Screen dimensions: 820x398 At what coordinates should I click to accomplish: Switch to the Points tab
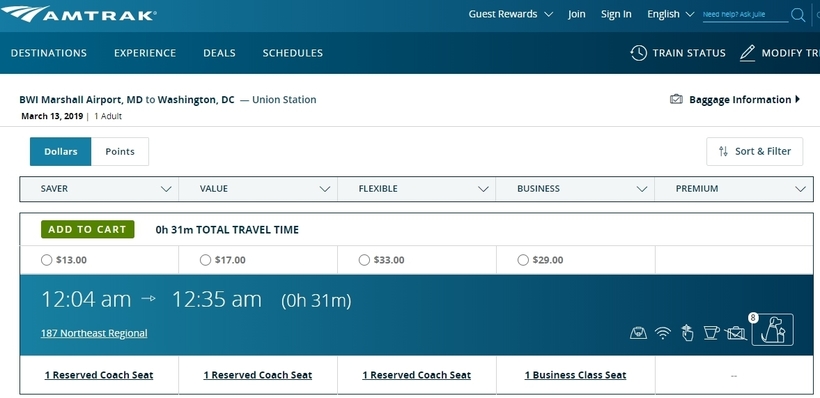pyautogui.click(x=120, y=152)
